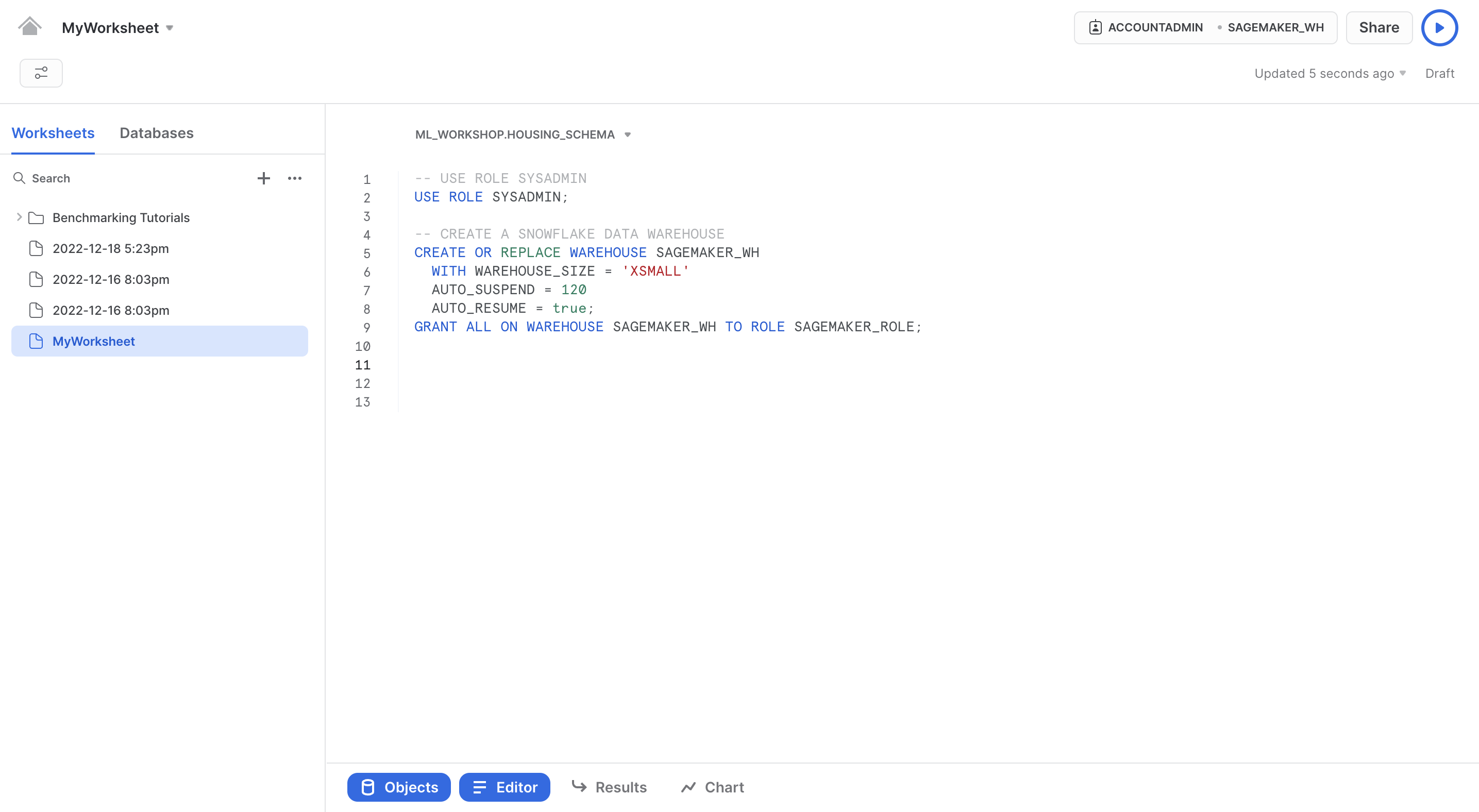This screenshot has width=1479, height=812.
Task: Go to the home page icon
Action: coord(29,26)
